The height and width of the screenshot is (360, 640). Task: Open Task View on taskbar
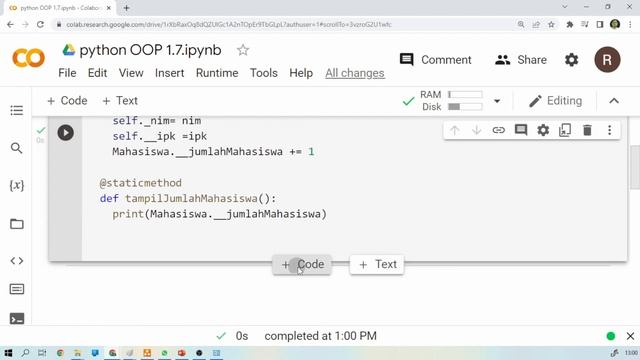[x=42, y=353]
